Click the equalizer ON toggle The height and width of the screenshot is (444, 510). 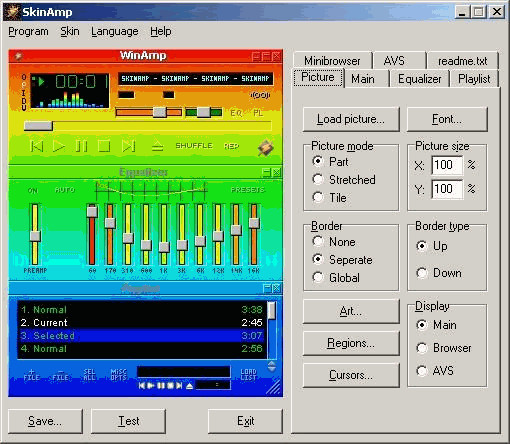(33, 190)
